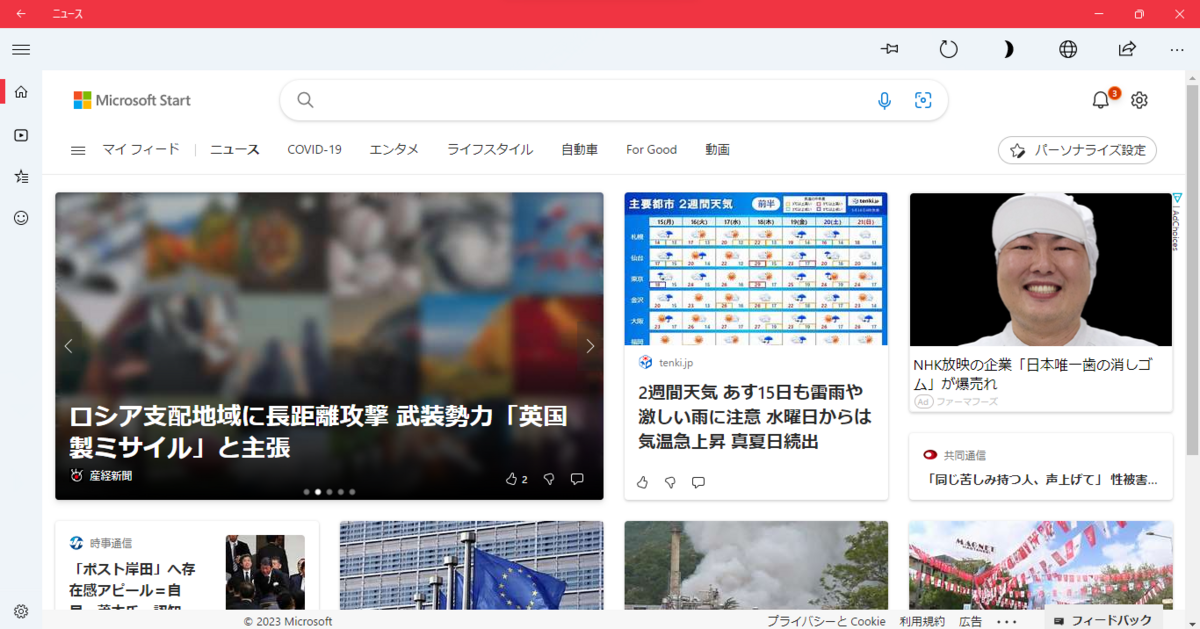This screenshot has height=629, width=1200.
Task: Open the ライフスタイル tab
Action: pyautogui.click(x=490, y=150)
